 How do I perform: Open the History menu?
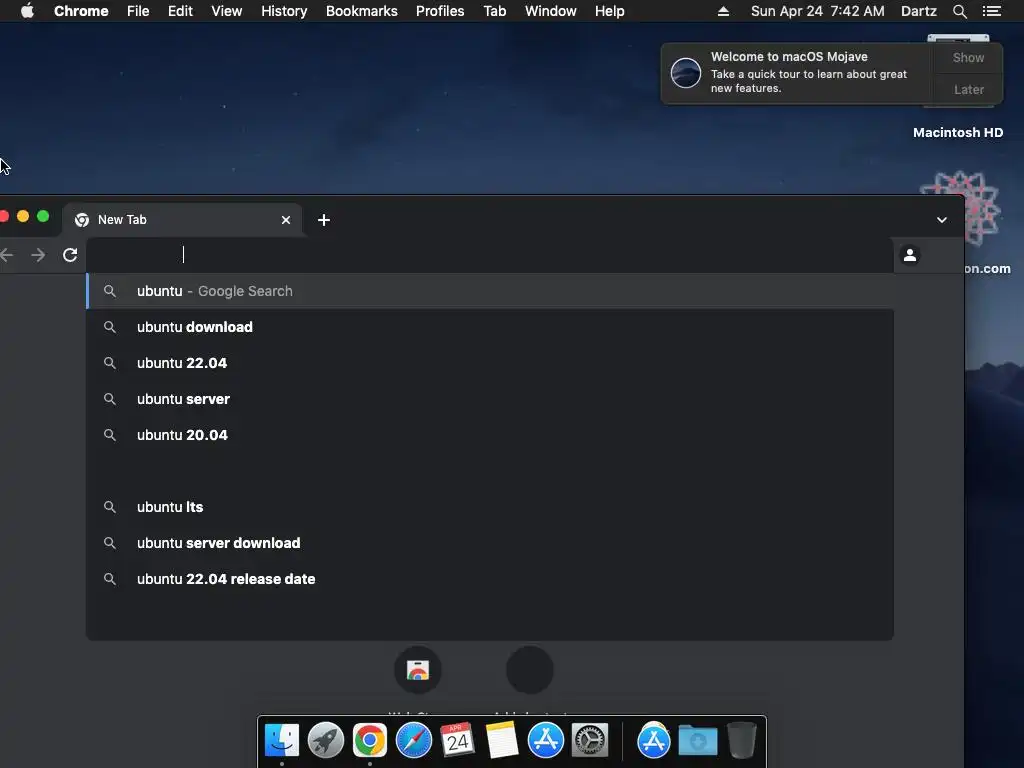coord(284,11)
